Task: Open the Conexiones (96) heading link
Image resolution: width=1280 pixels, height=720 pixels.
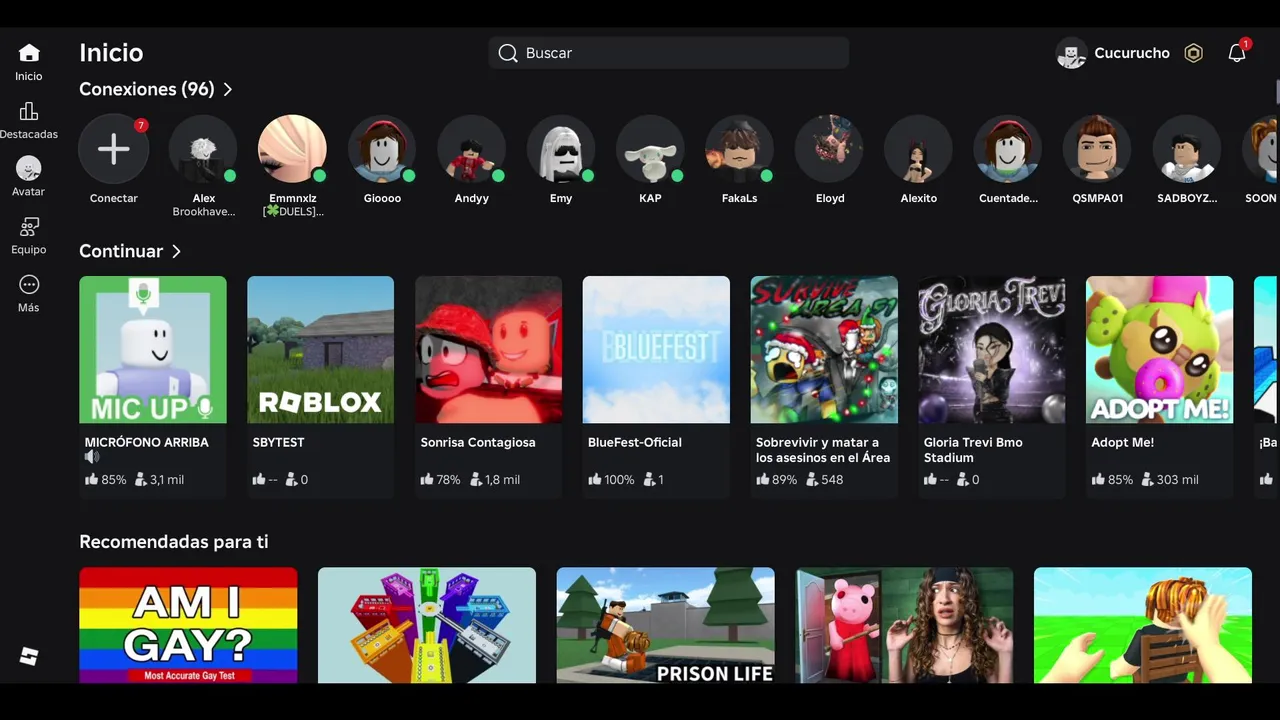Action: pyautogui.click(x=147, y=89)
